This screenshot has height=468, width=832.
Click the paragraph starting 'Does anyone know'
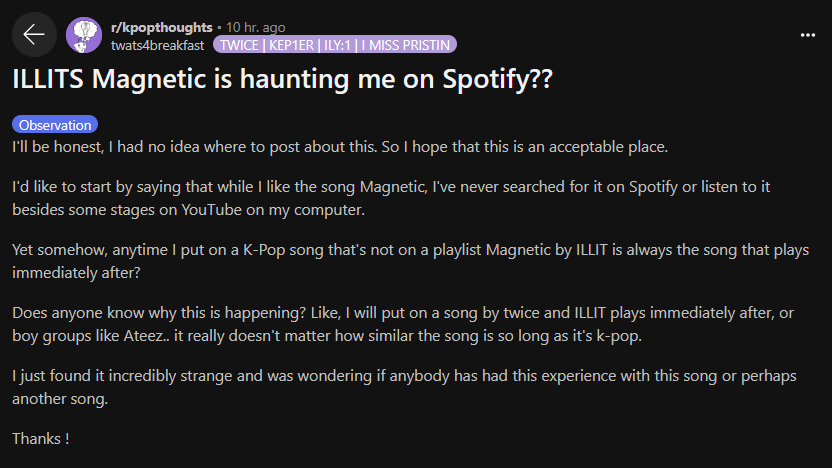pyautogui.click(x=400, y=324)
